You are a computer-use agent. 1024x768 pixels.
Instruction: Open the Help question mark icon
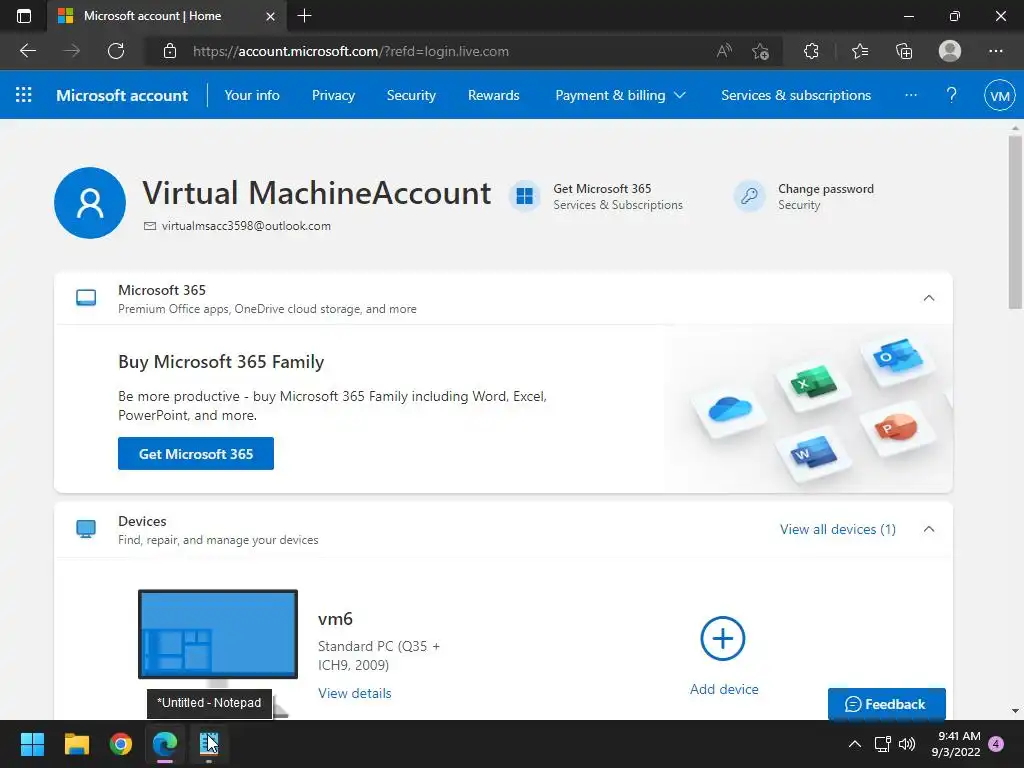952,95
